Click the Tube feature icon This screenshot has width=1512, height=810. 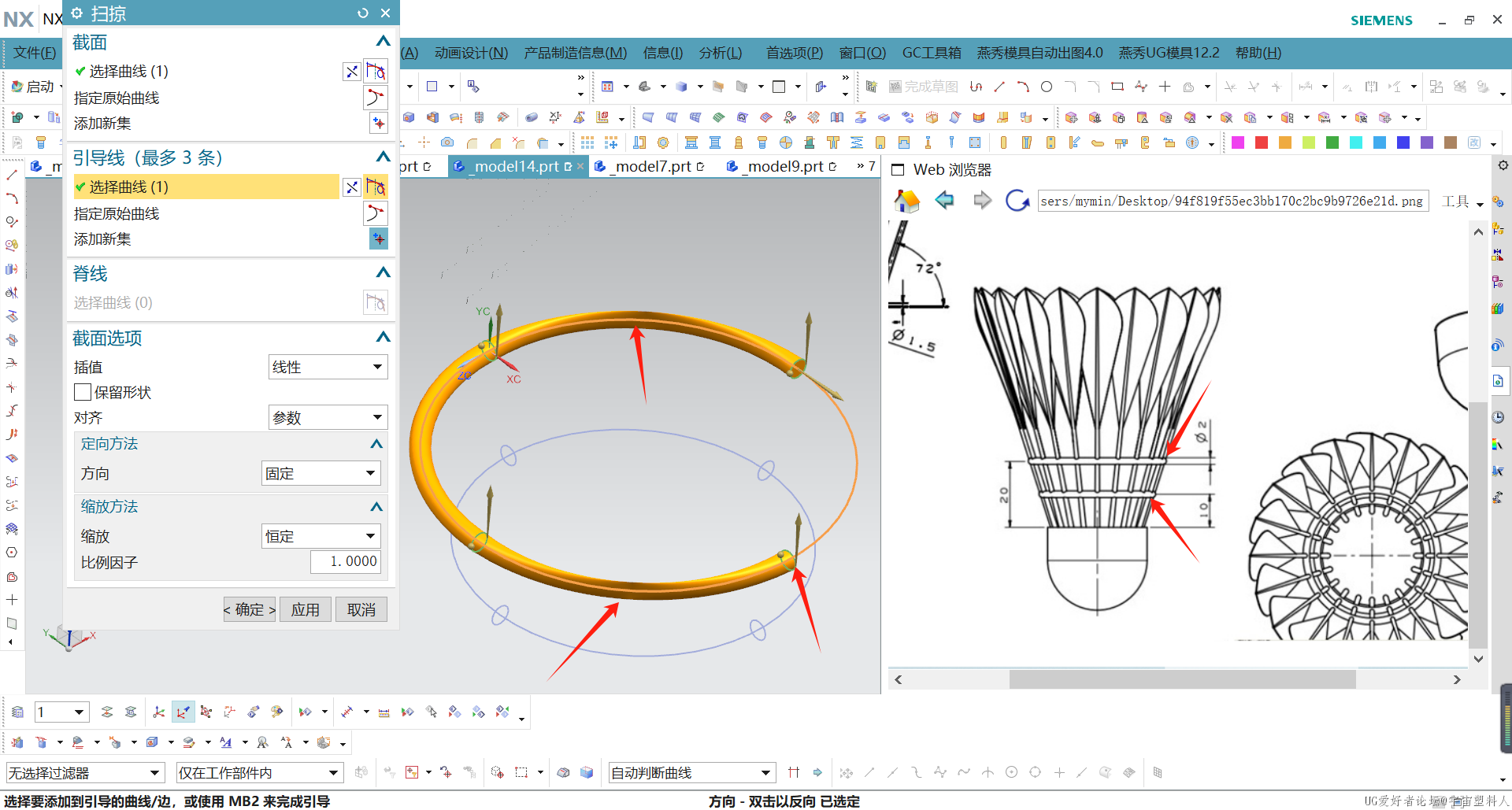(x=532, y=118)
